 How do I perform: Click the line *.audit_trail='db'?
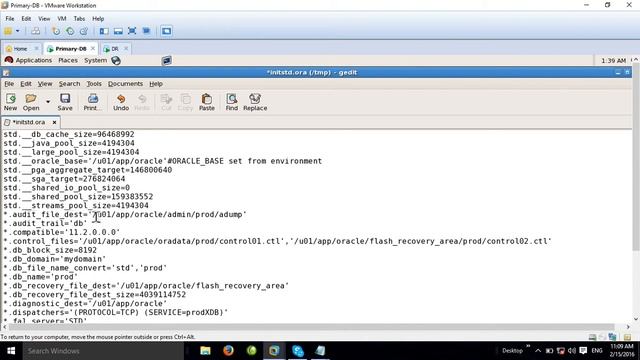tap(45, 223)
